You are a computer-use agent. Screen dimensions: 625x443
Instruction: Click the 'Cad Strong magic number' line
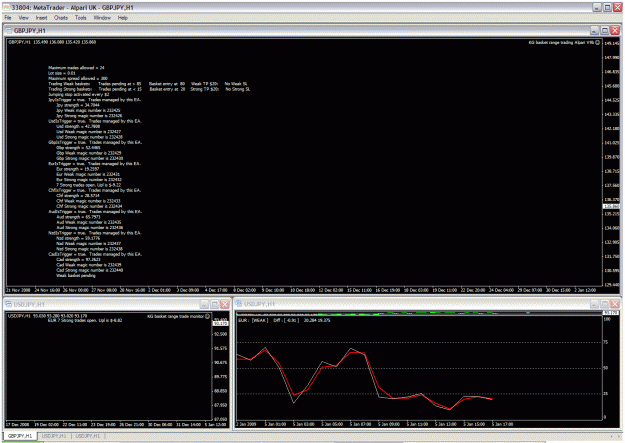89,270
